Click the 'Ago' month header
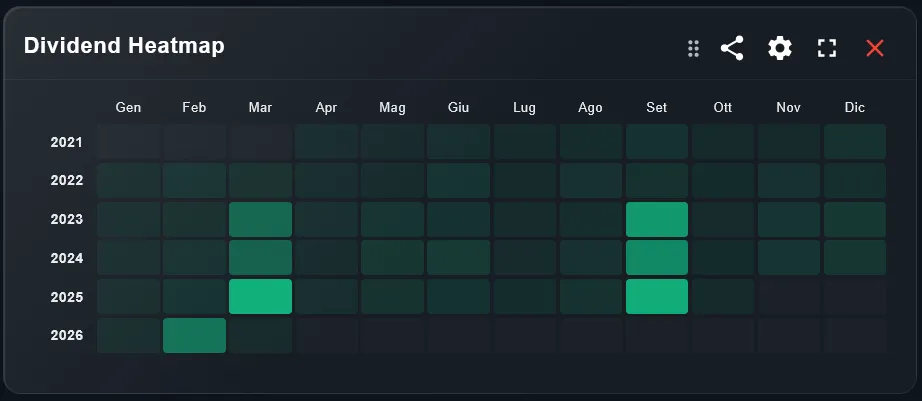 coord(590,108)
